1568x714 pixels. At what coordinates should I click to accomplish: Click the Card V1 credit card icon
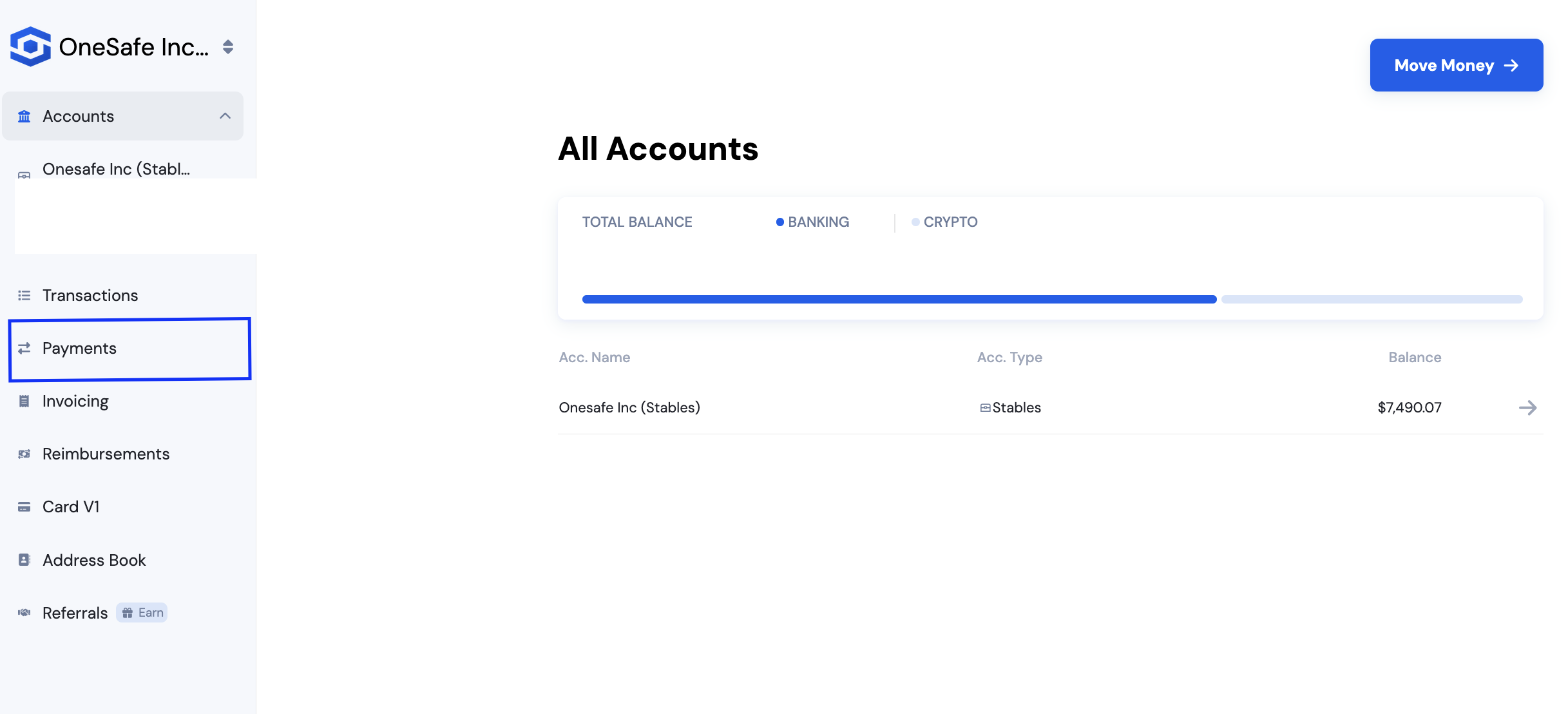tap(24, 507)
